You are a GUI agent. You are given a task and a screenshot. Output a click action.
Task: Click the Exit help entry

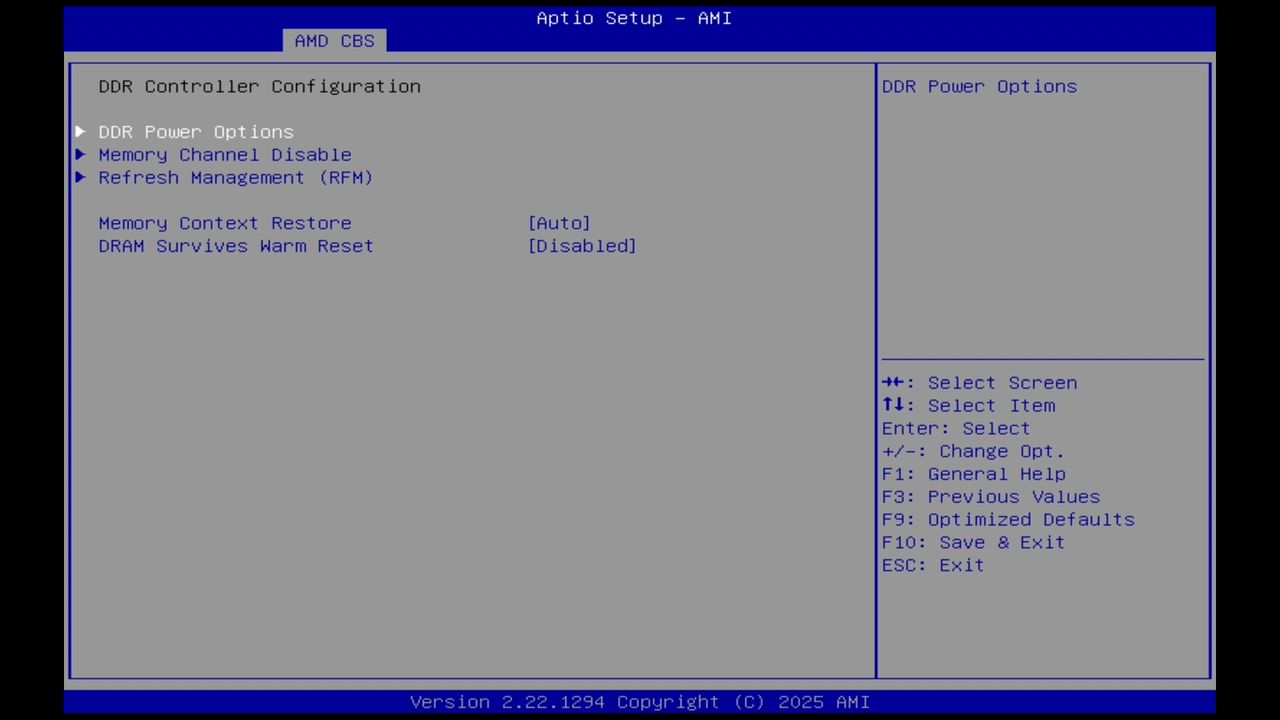(932, 565)
